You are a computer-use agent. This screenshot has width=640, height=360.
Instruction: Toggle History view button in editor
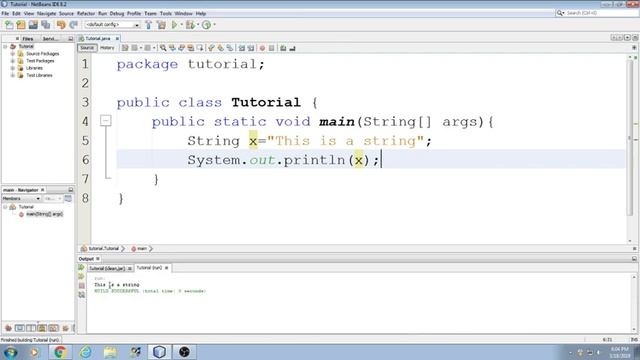point(107,48)
